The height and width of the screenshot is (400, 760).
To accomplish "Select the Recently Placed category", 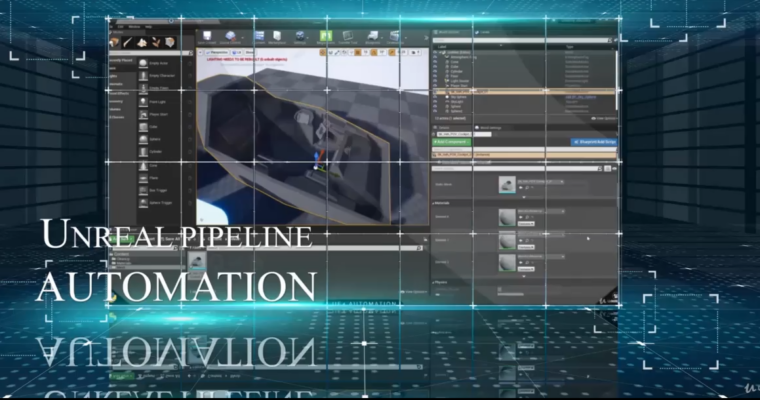I will pos(121,61).
